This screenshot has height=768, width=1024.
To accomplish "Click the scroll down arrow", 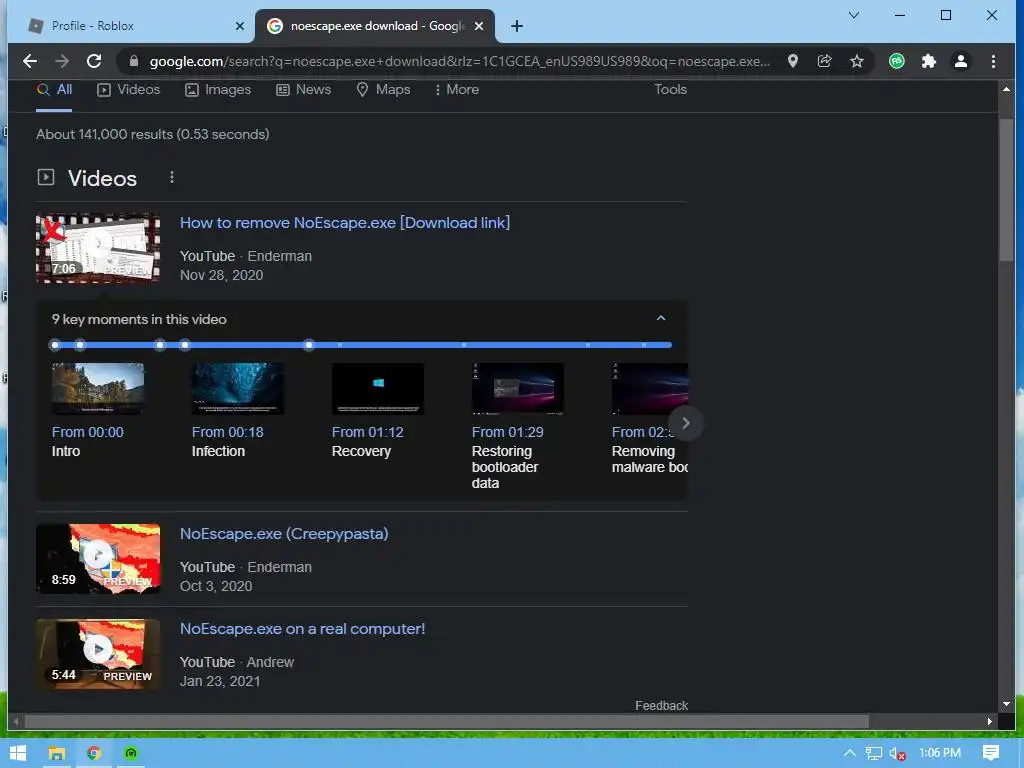I will tap(1006, 704).
